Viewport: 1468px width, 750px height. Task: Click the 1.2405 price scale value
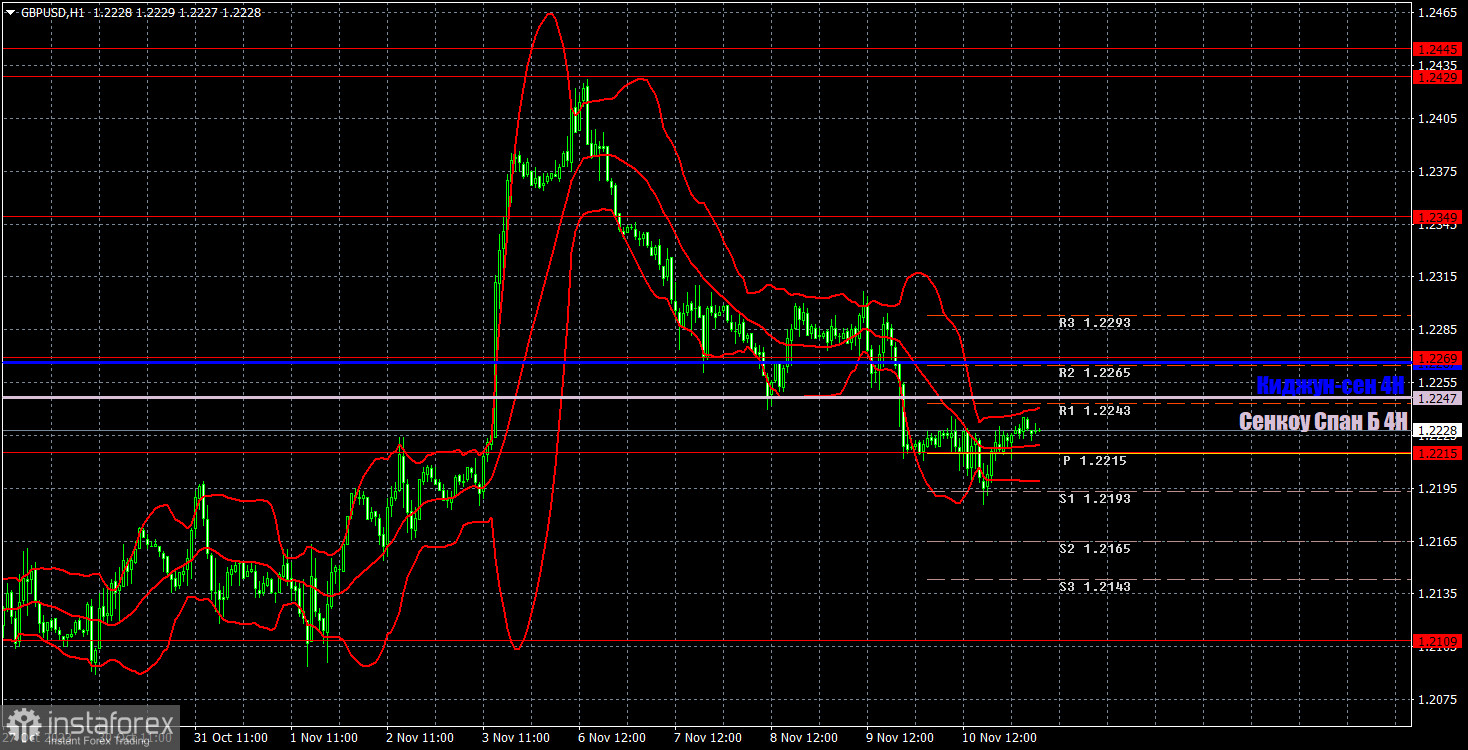point(1438,119)
